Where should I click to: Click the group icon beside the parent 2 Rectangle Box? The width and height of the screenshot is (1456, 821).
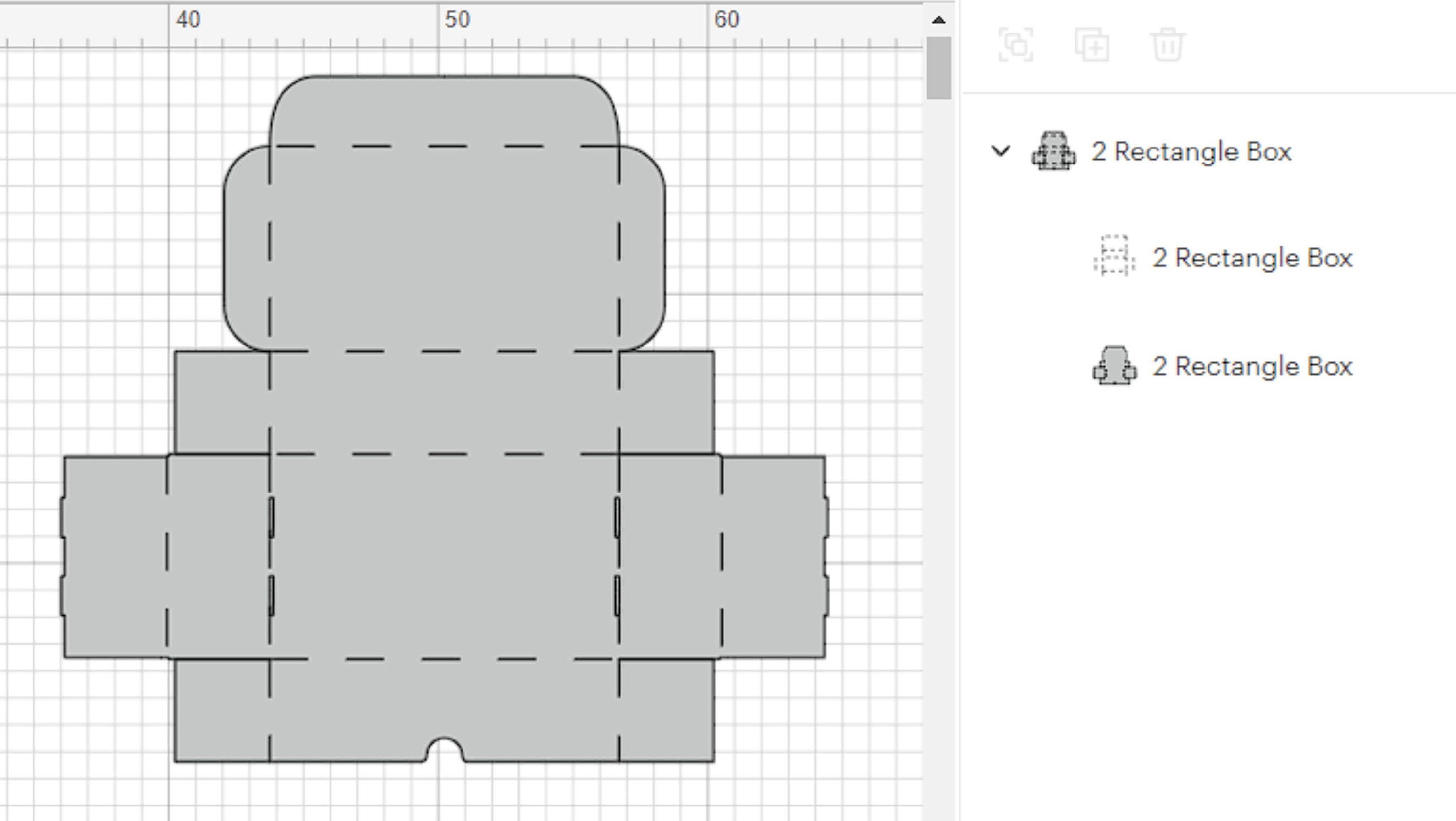point(1053,151)
